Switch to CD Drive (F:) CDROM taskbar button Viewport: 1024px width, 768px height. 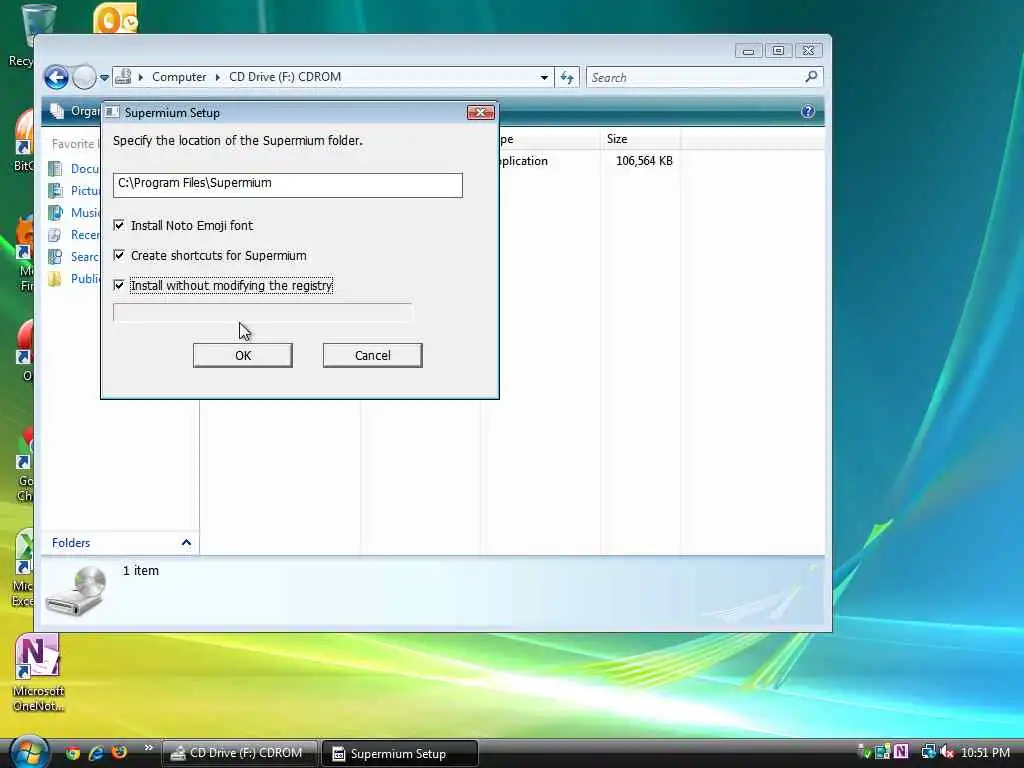[239, 753]
